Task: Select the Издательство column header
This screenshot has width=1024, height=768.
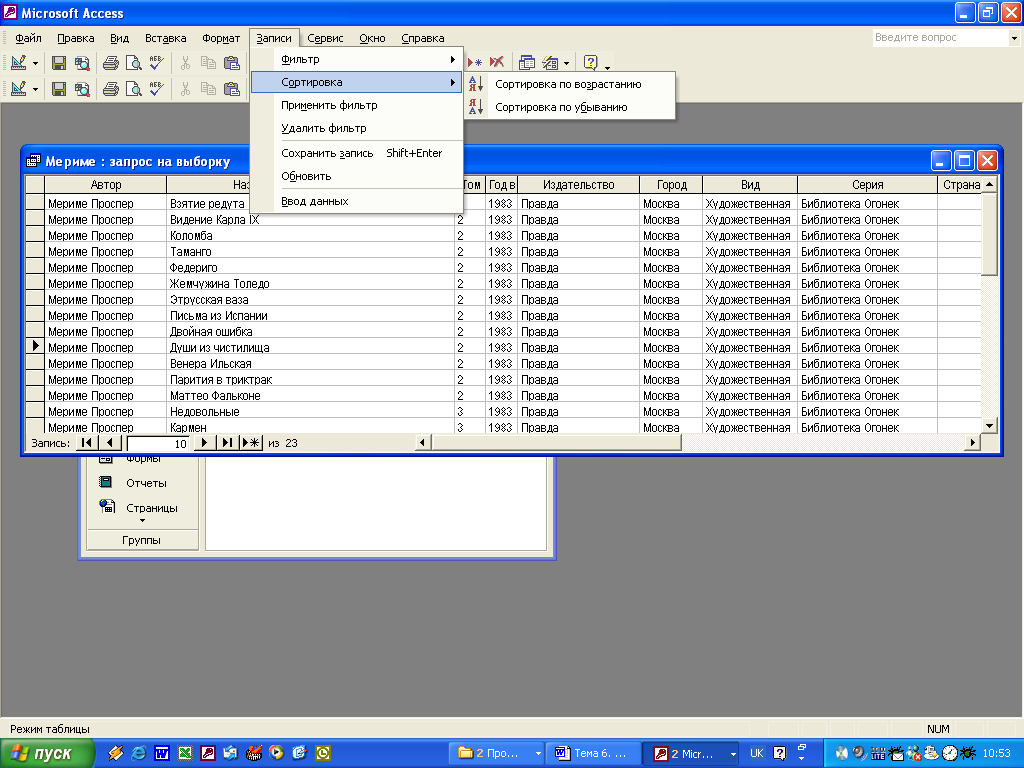Action: tap(579, 185)
